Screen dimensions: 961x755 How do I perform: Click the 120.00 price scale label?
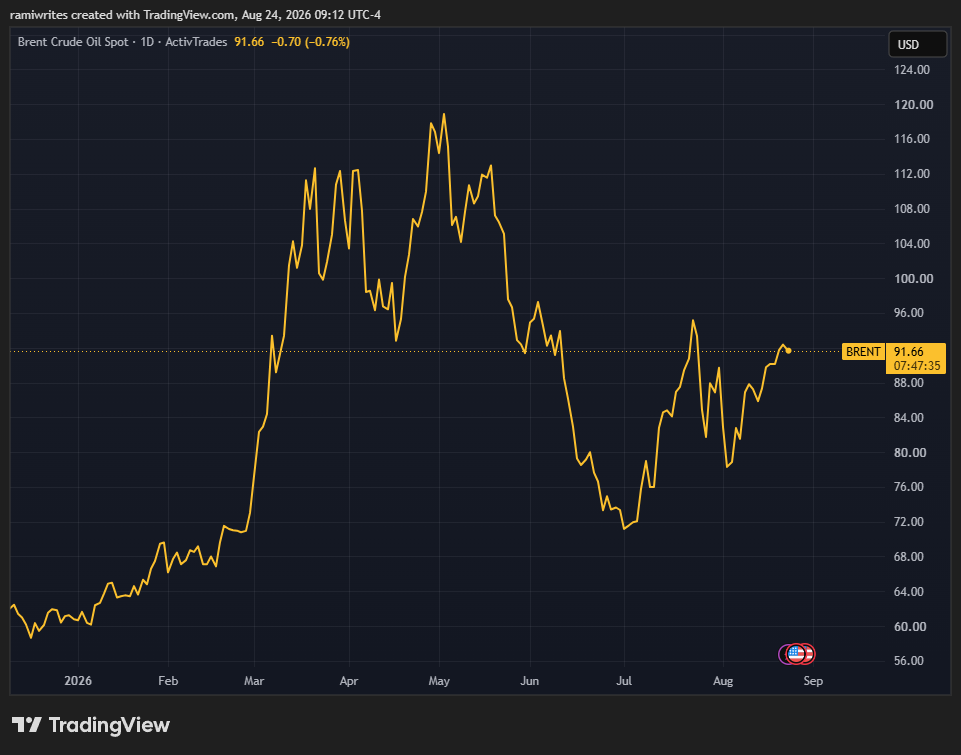913,104
